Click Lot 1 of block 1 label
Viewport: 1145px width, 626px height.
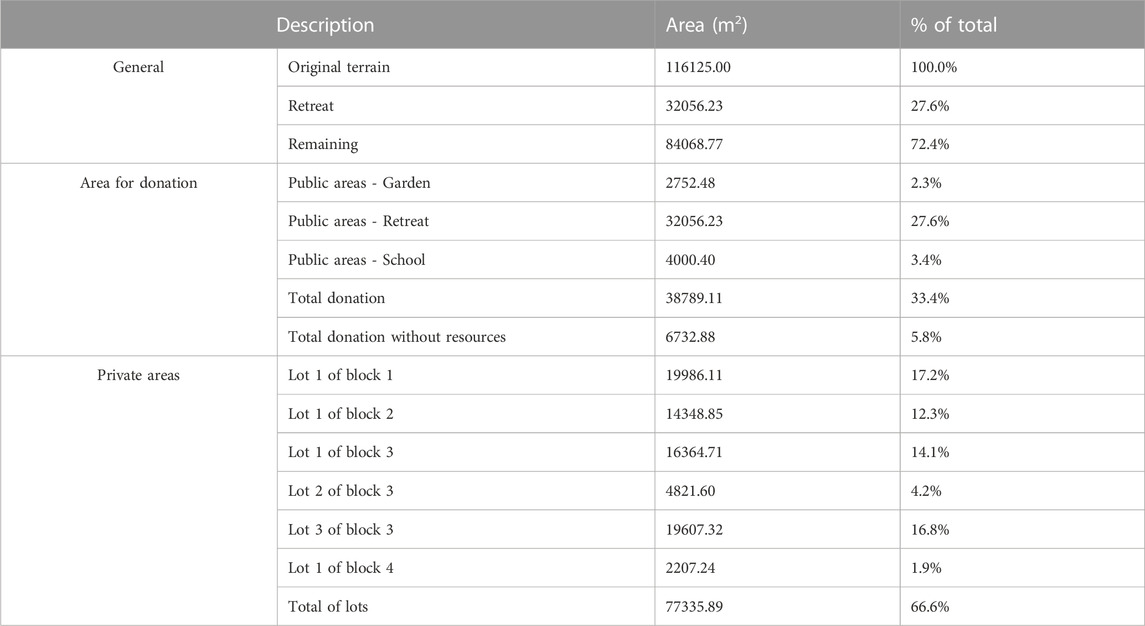pyautogui.click(x=340, y=375)
